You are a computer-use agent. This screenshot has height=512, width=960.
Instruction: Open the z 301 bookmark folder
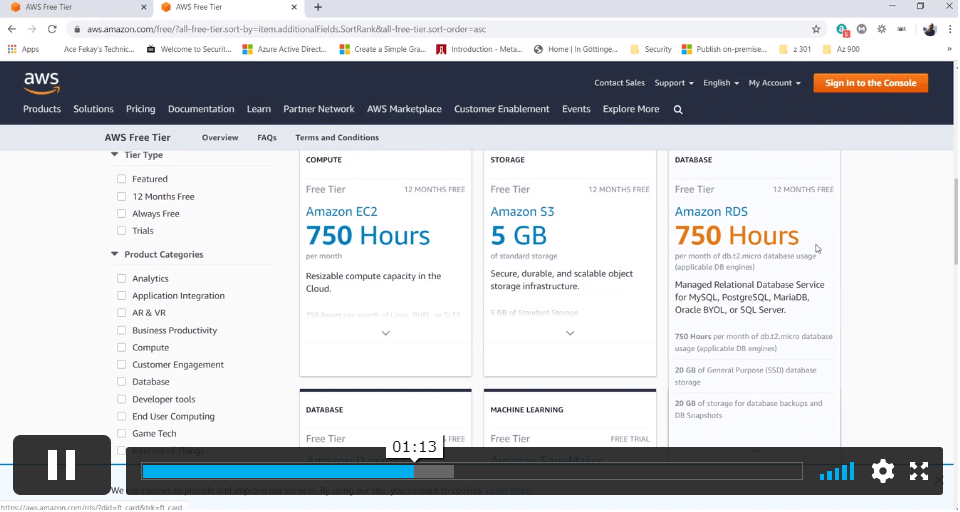(x=795, y=49)
